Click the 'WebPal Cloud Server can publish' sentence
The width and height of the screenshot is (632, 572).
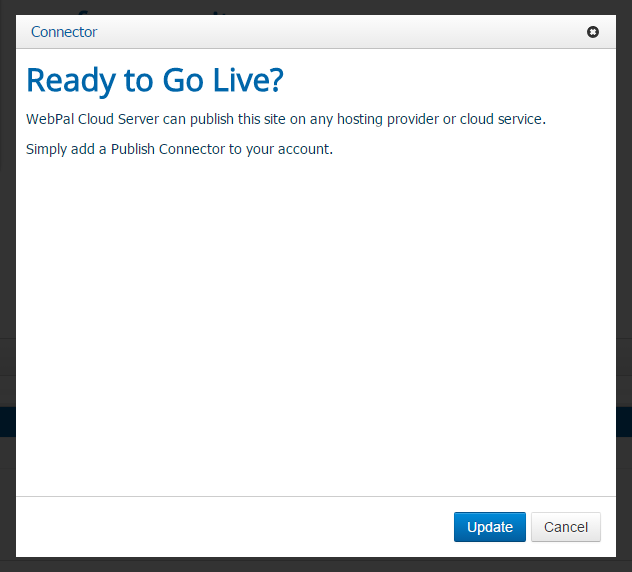click(286, 119)
